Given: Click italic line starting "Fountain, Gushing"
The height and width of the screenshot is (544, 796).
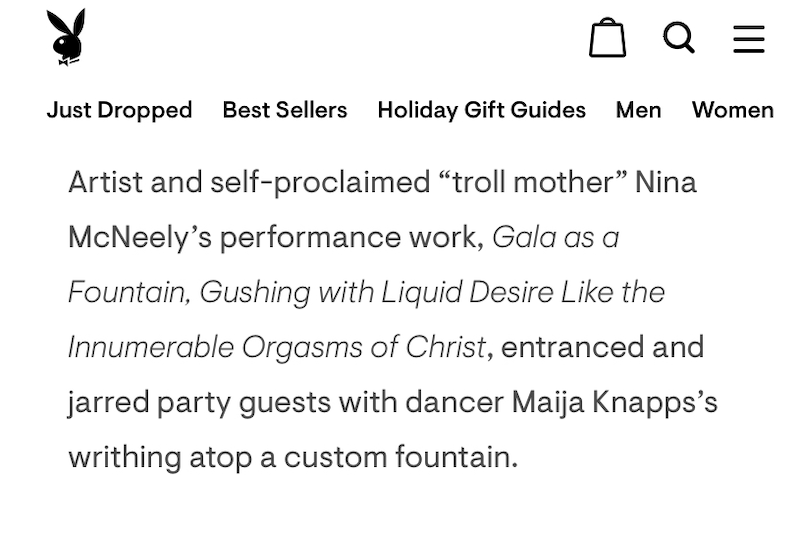Looking at the screenshot, I should pyautogui.click(x=367, y=292).
